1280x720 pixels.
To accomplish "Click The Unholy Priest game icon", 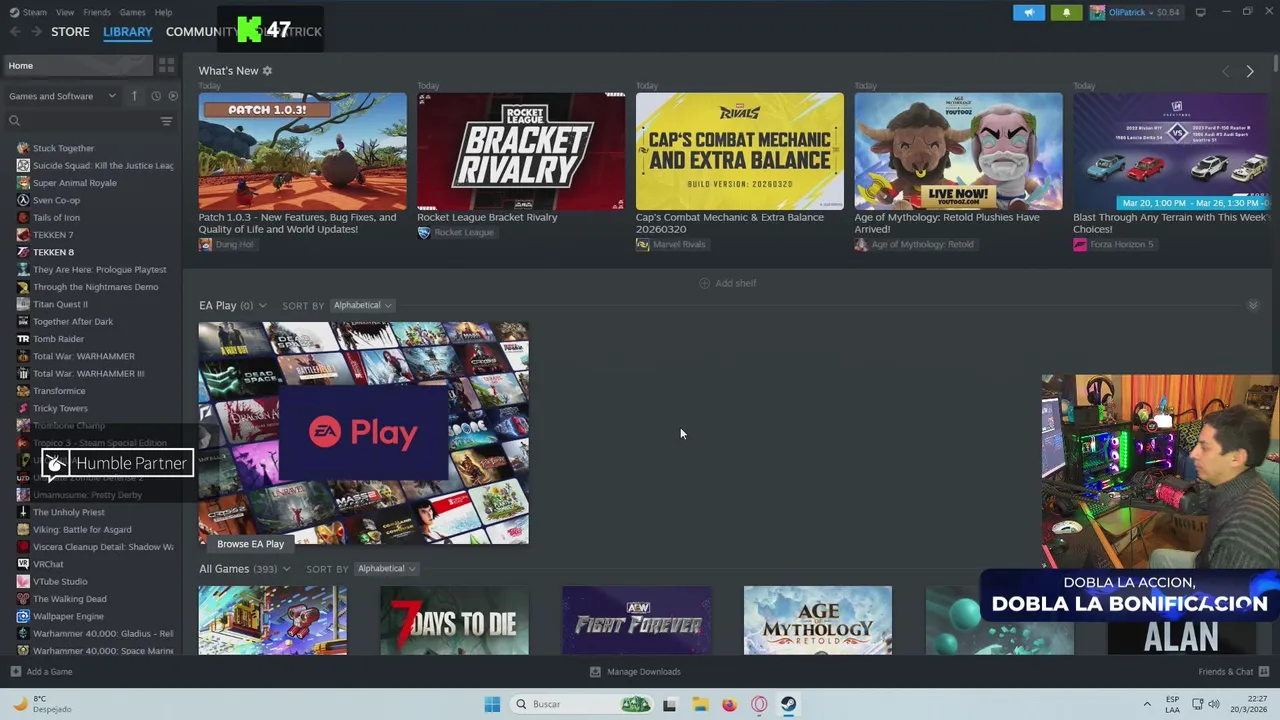I will [23, 512].
